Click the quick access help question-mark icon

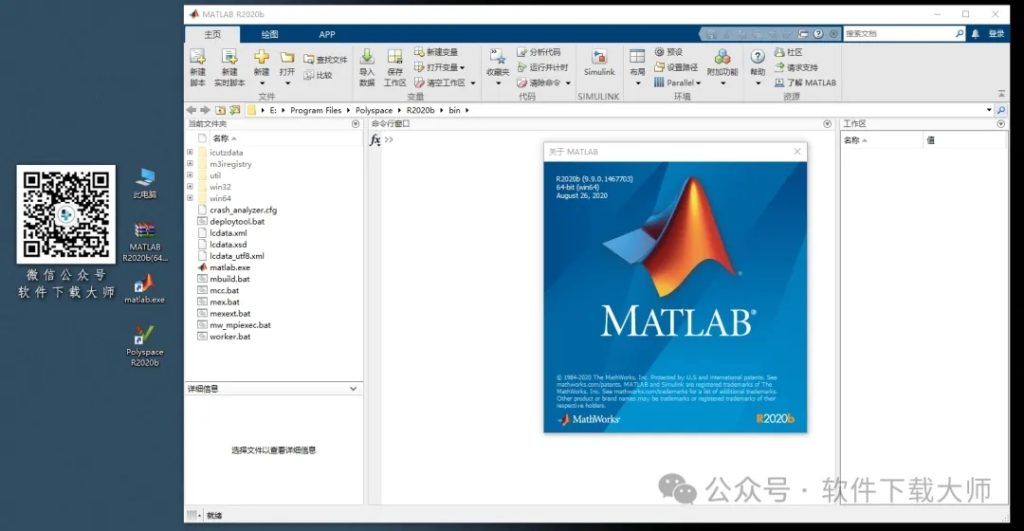(x=818, y=34)
